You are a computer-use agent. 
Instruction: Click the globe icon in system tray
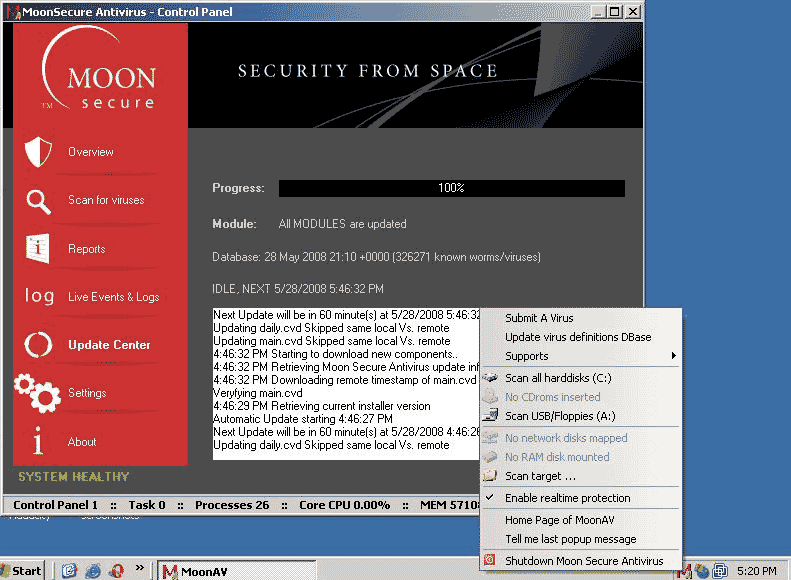[702, 571]
